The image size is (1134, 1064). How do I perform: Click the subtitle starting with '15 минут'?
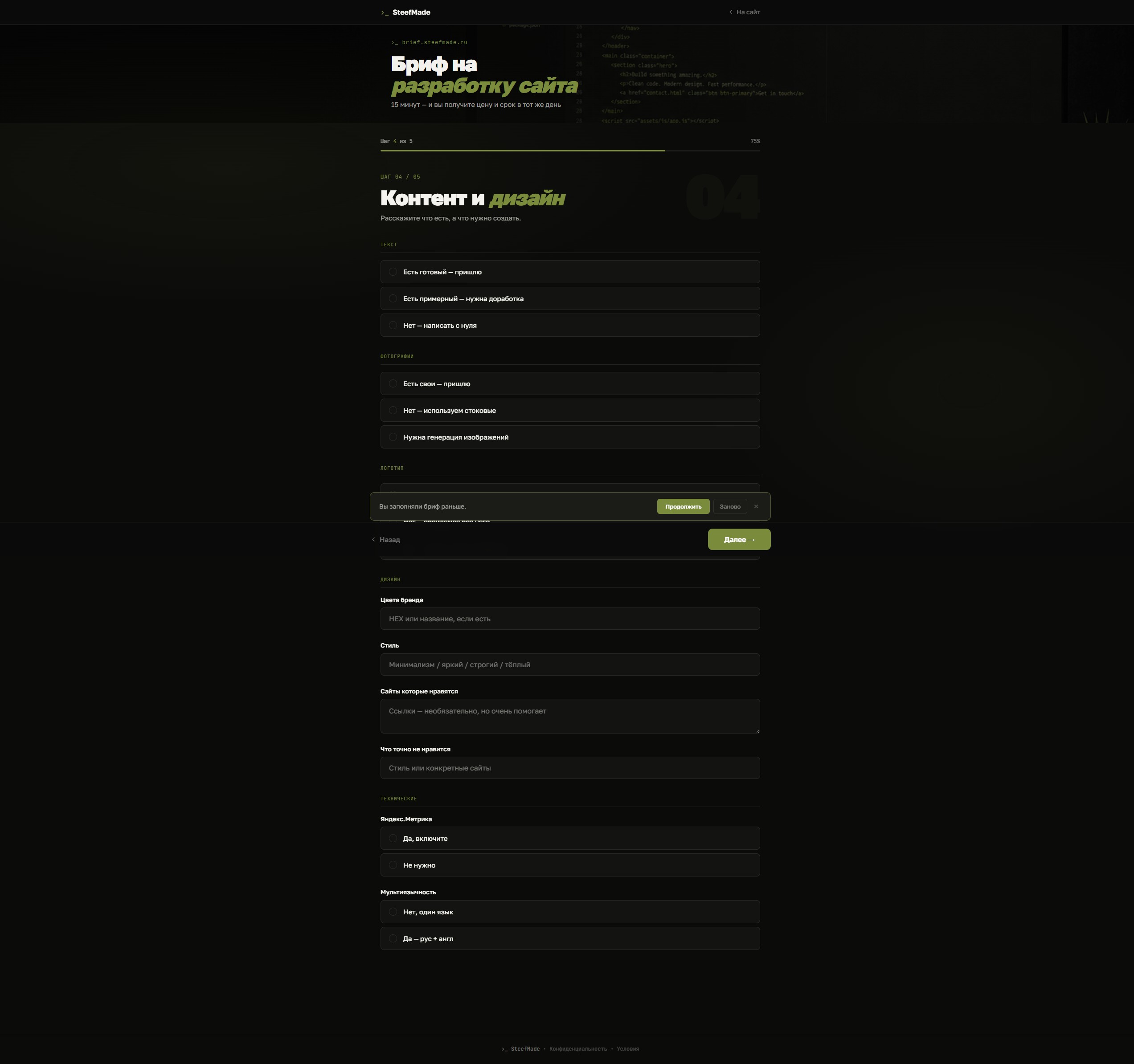click(476, 105)
